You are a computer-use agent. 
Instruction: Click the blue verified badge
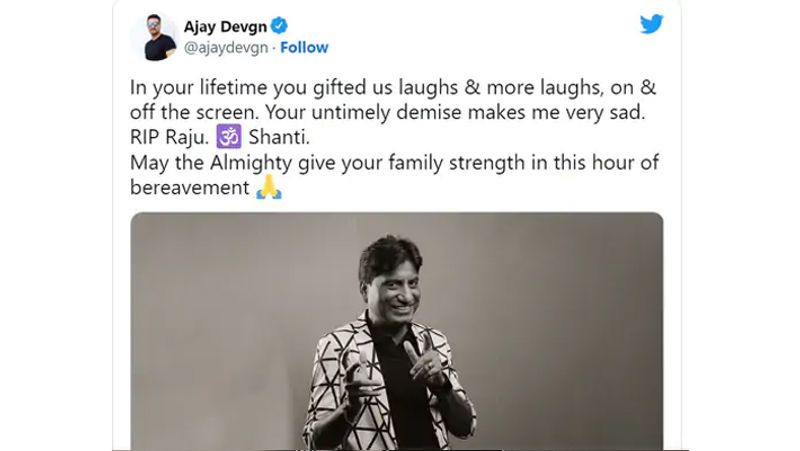point(279,26)
